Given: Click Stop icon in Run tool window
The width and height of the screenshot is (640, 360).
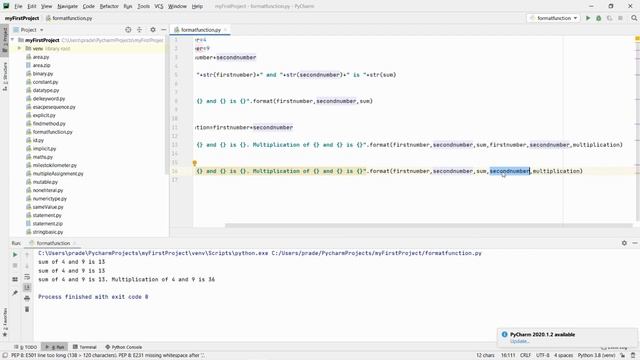Looking at the screenshot, I should [x=15, y=266].
